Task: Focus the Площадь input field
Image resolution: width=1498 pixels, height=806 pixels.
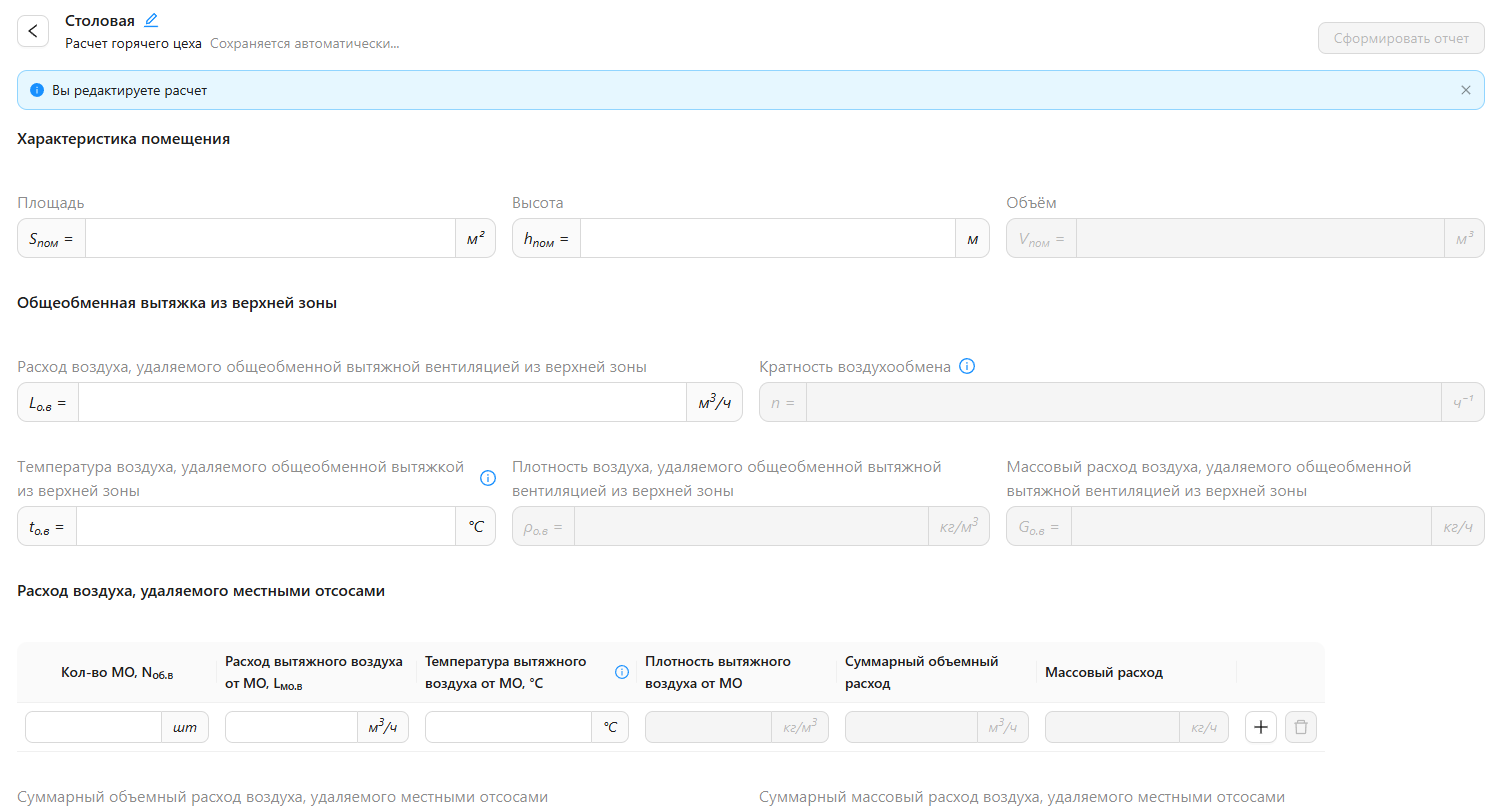Action: pos(270,239)
